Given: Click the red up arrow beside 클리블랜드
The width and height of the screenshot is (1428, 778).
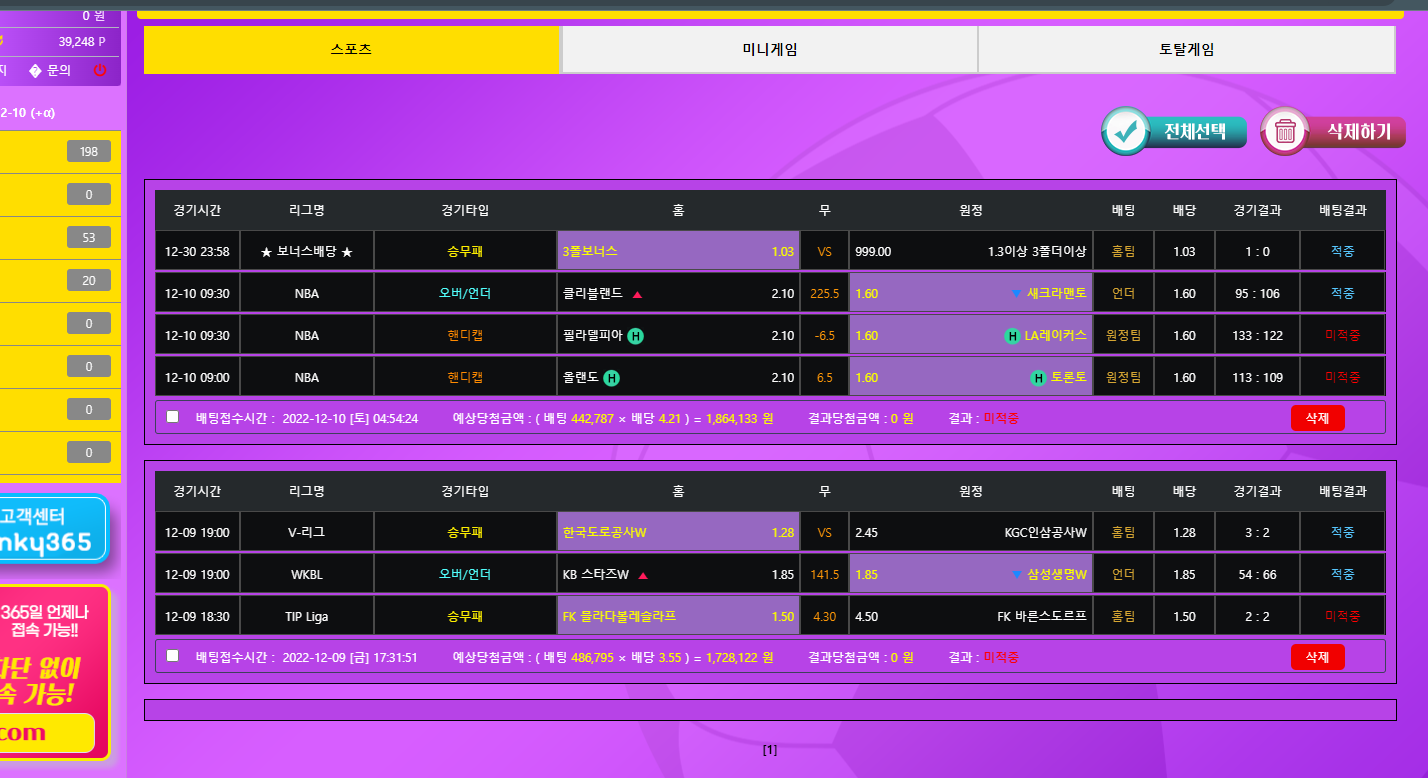Looking at the screenshot, I should (x=637, y=294).
